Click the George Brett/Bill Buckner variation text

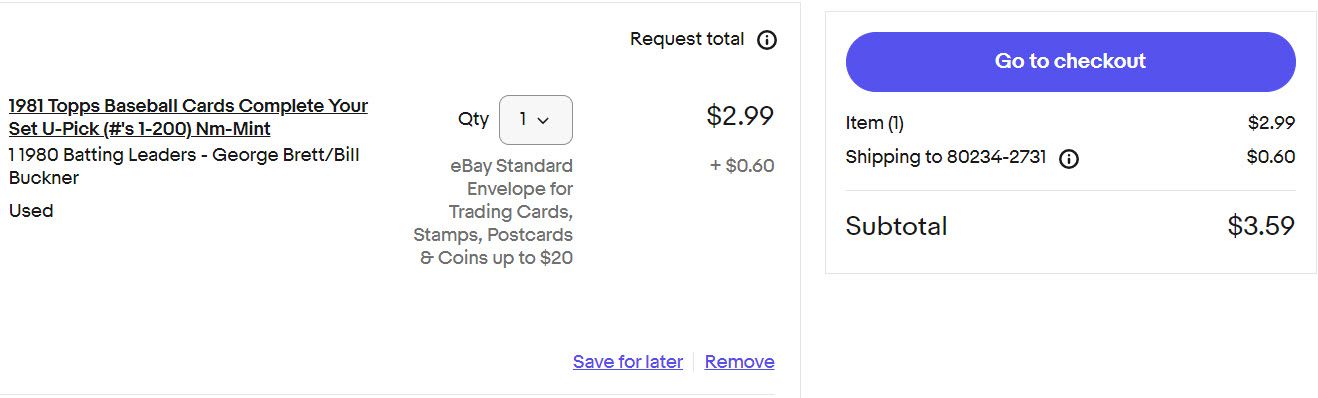184,166
